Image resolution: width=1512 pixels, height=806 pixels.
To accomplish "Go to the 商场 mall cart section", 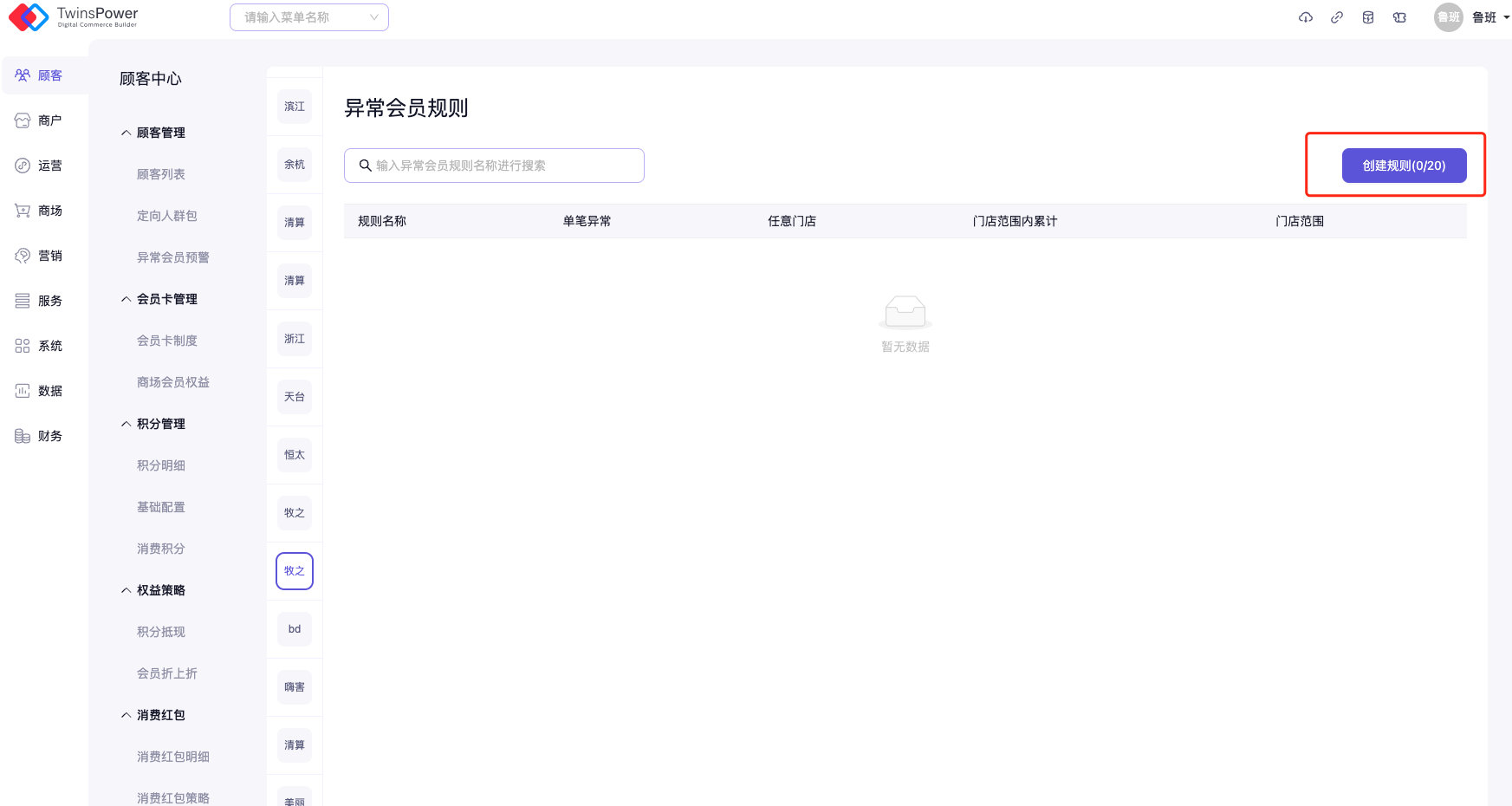I will coord(39,211).
